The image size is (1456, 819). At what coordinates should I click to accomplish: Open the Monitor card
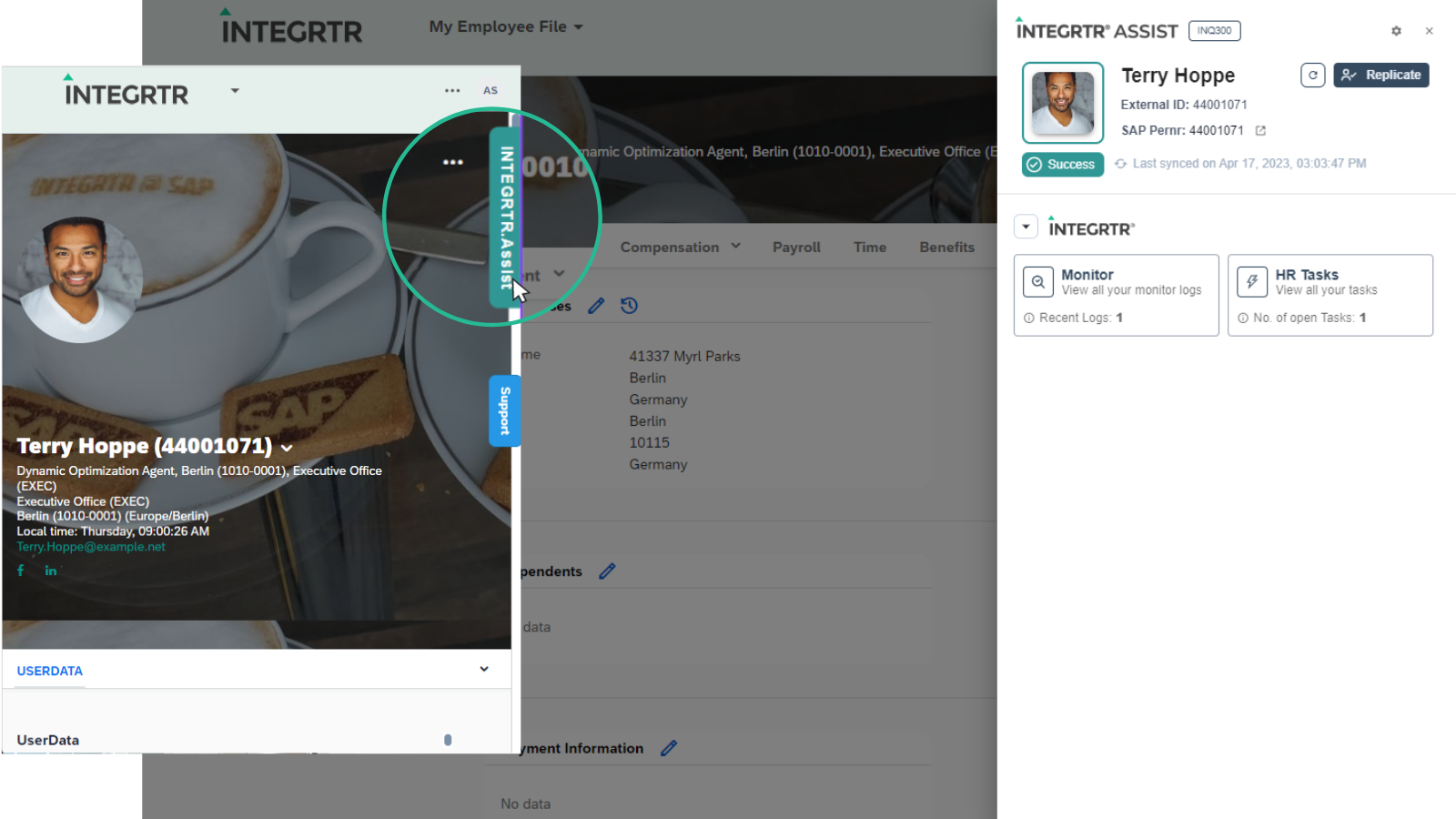[x=1117, y=295]
